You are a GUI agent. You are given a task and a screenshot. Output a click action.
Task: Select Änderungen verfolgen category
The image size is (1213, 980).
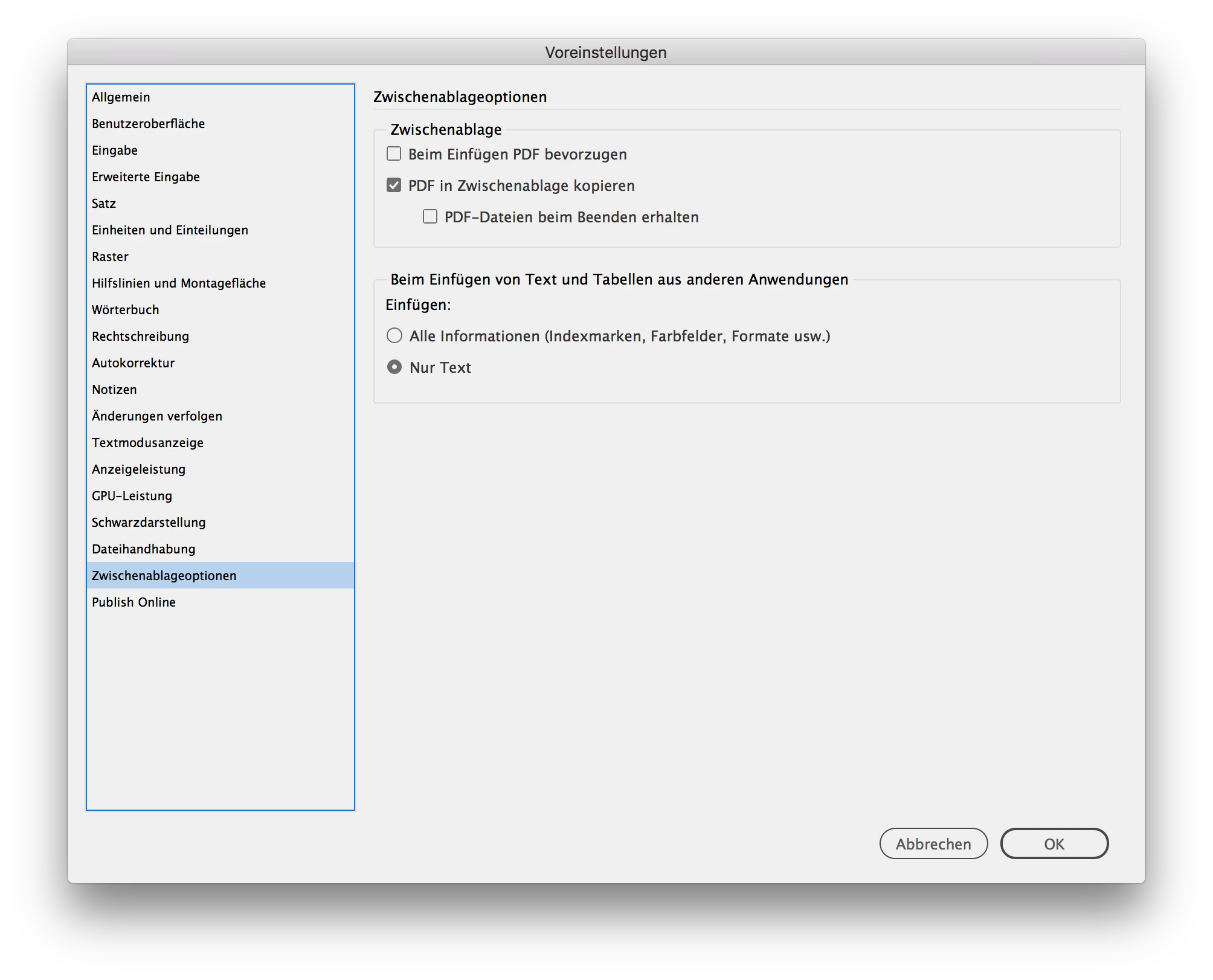click(157, 416)
